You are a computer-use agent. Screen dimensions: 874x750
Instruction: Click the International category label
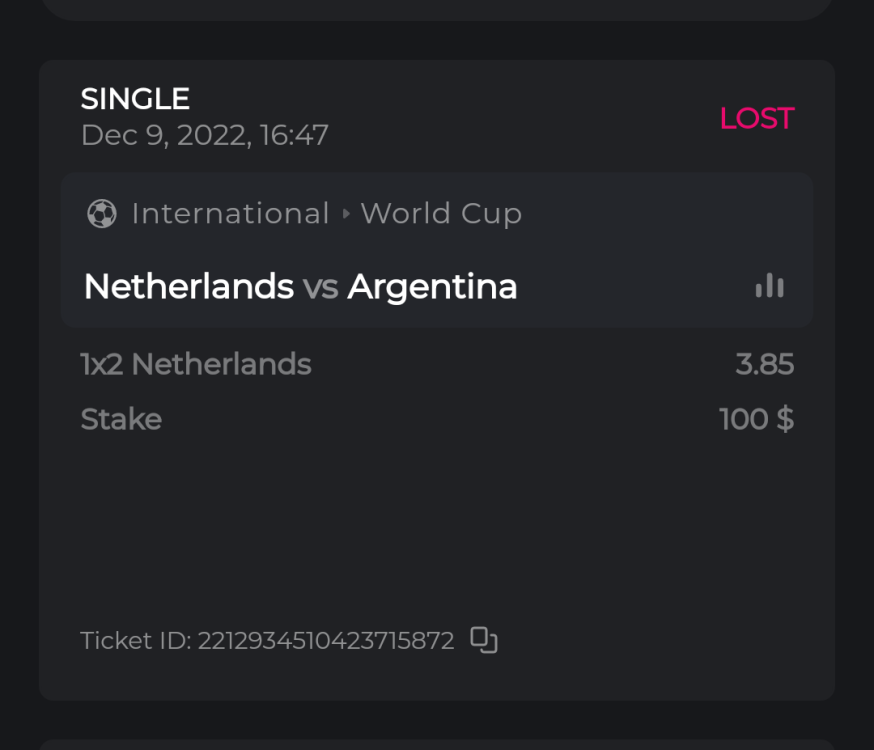[230, 213]
